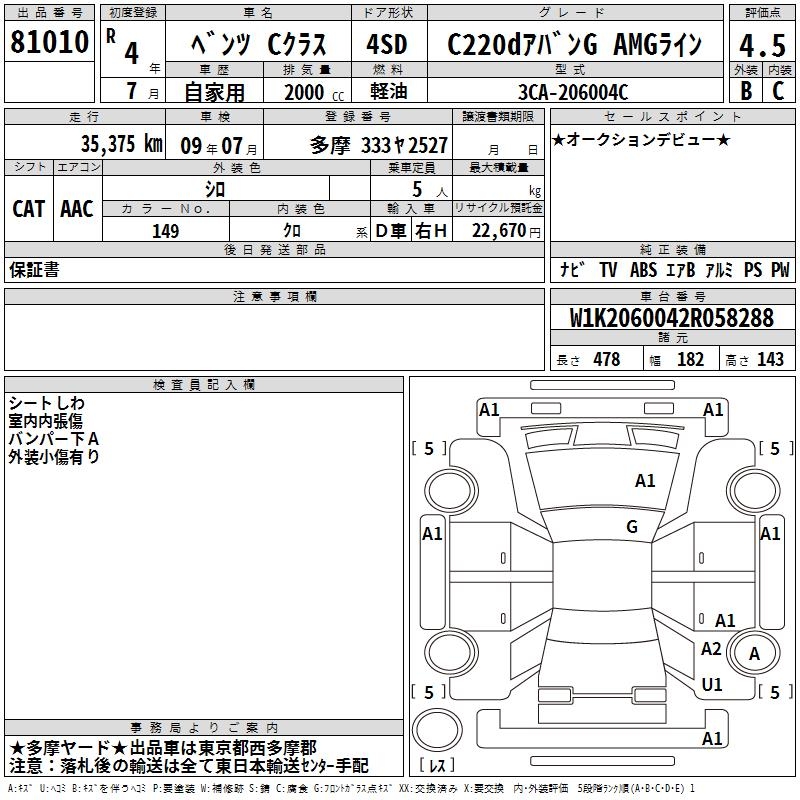Click the interior color クロ
The height and width of the screenshot is (800, 800).
pos(292,231)
